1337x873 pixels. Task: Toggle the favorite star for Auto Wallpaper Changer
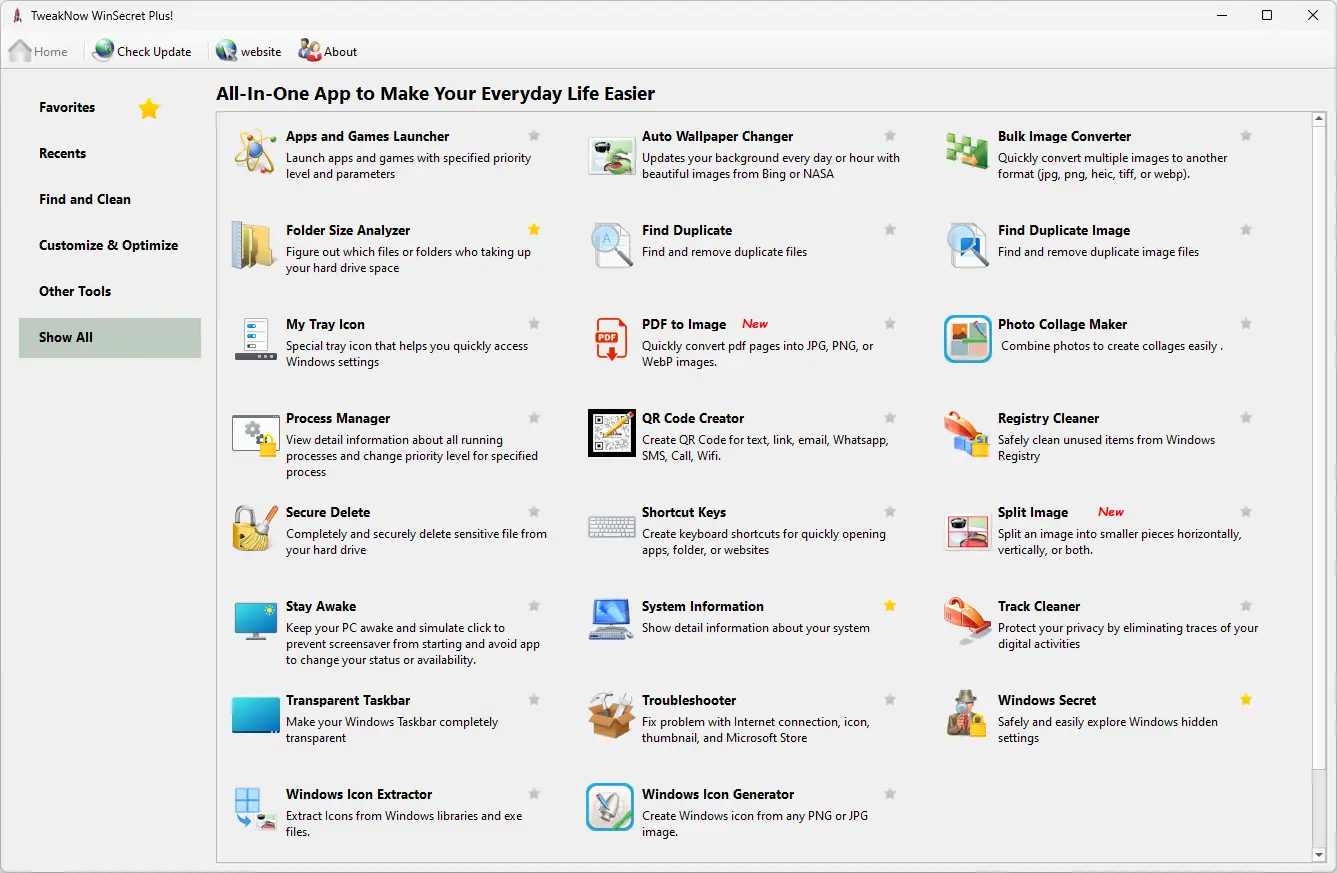click(x=890, y=136)
